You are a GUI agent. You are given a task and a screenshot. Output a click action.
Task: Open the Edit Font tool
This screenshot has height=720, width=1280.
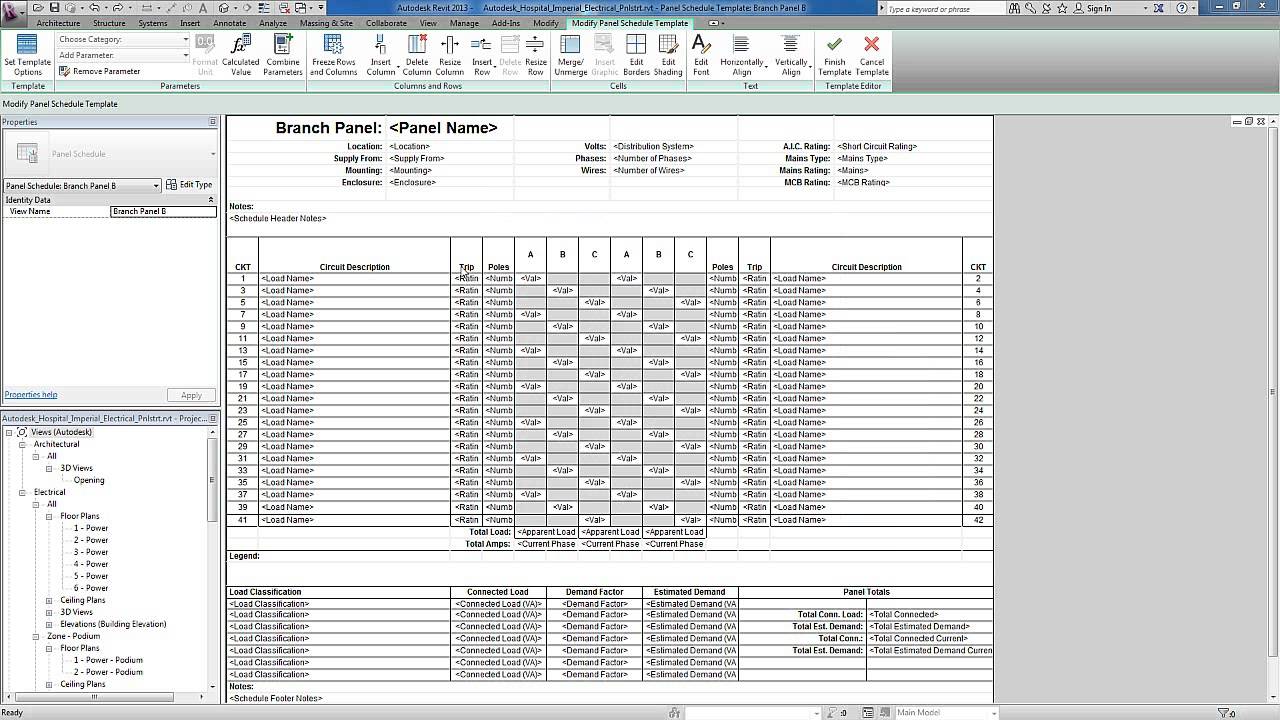pyautogui.click(x=701, y=55)
